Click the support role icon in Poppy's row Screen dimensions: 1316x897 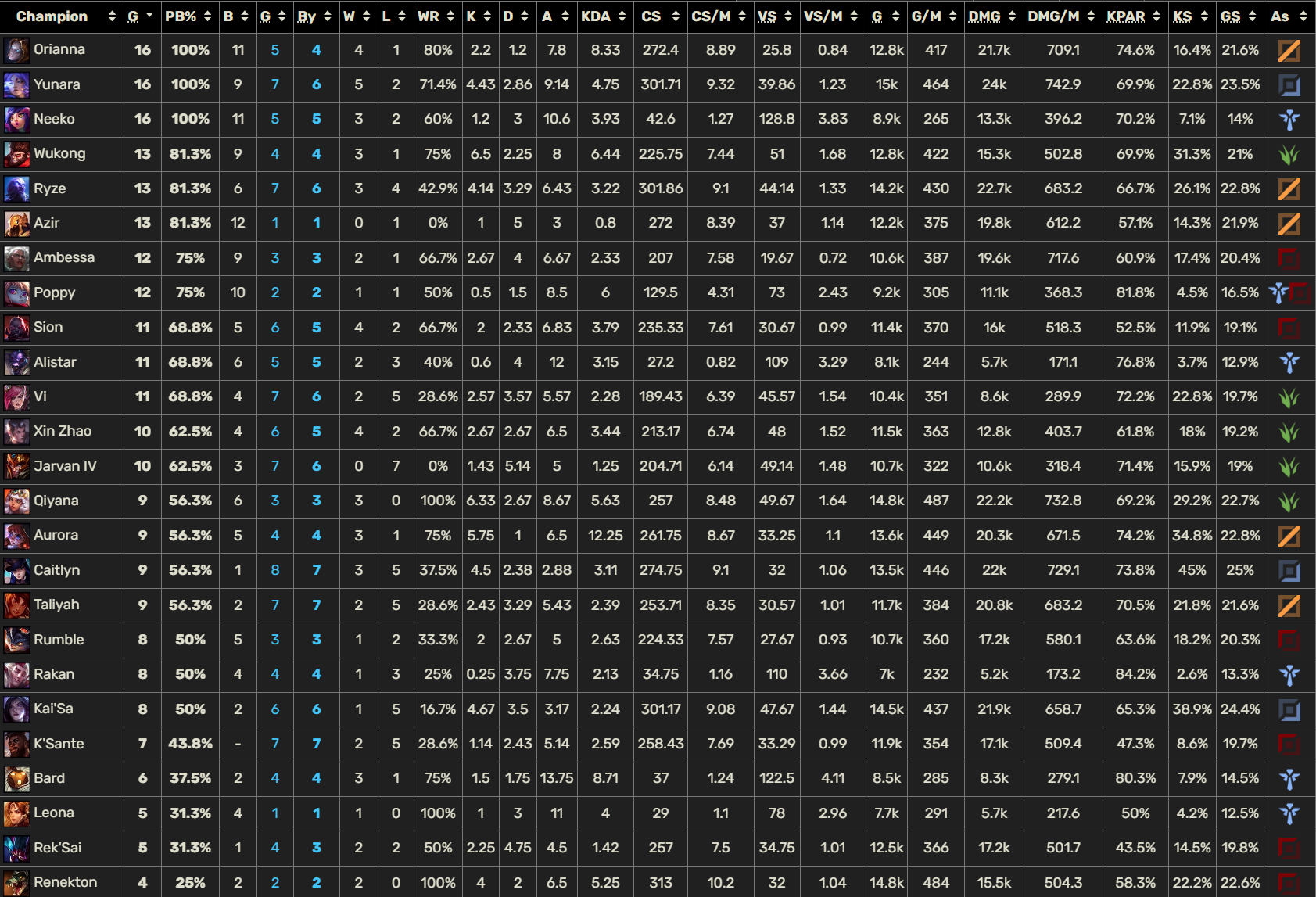pos(1279,292)
